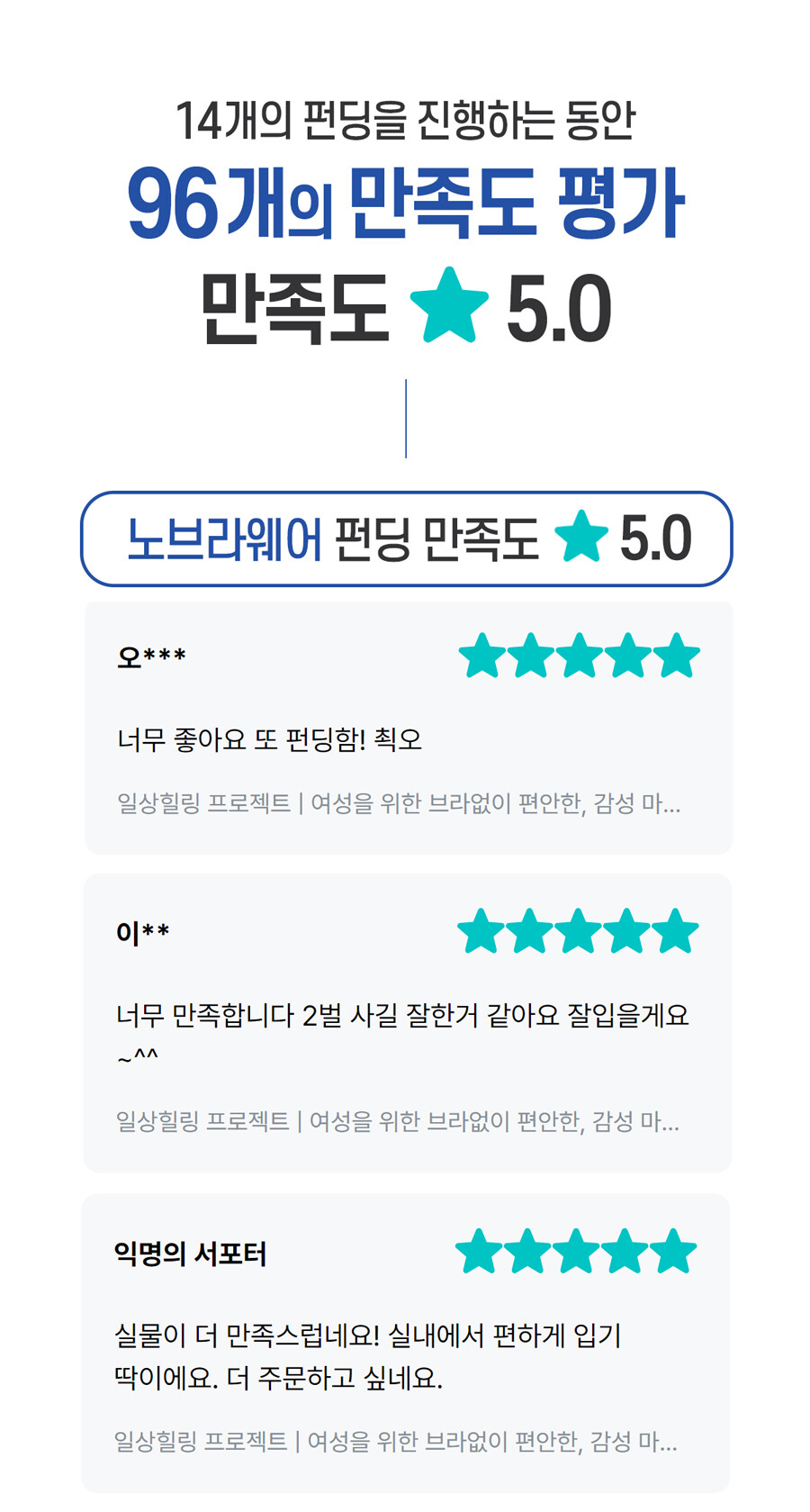The image size is (810, 1512).
Task: Click the large teal star beside 만족도 5.0
Action: 448,306
